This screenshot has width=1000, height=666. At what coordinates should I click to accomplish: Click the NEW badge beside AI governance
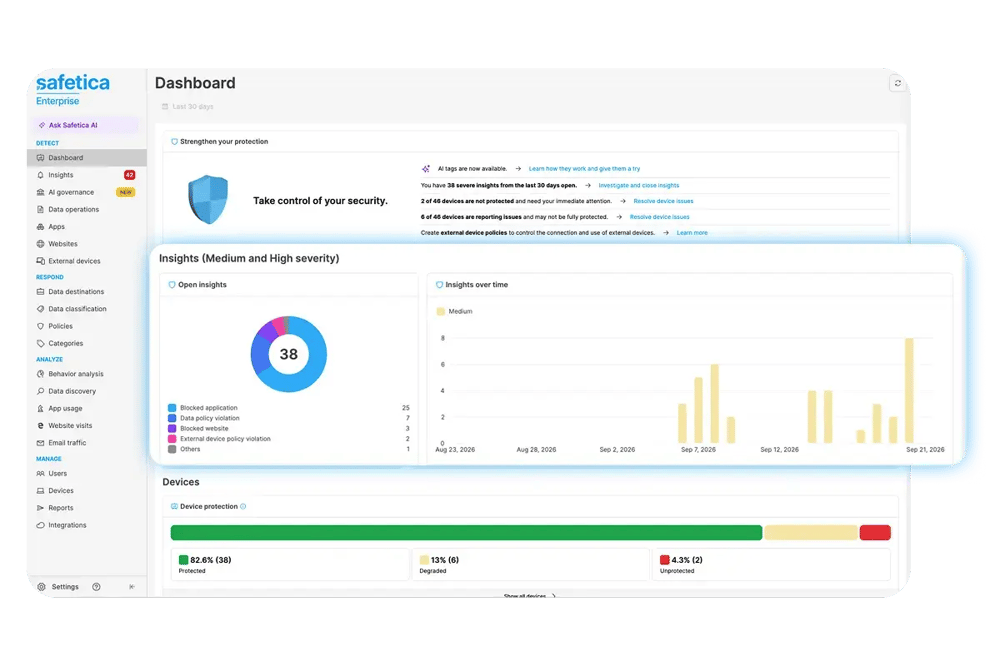pos(126,192)
